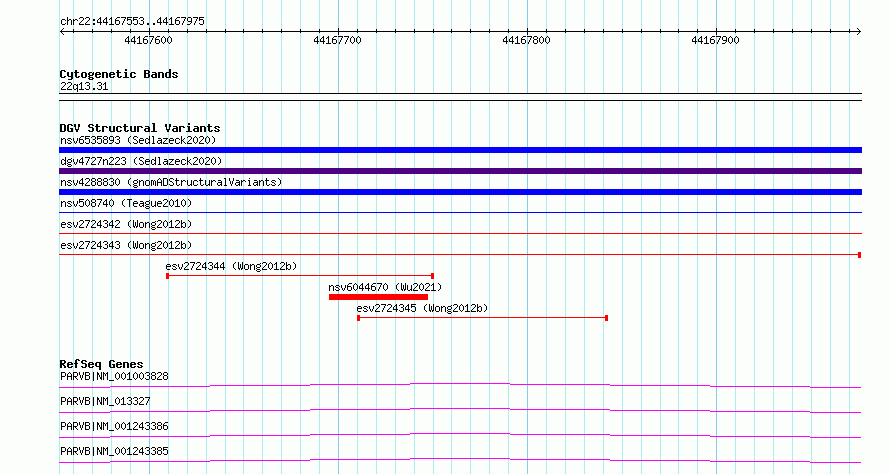Open the esv2724345 (Wong2012b) variant label

[x=422, y=308]
